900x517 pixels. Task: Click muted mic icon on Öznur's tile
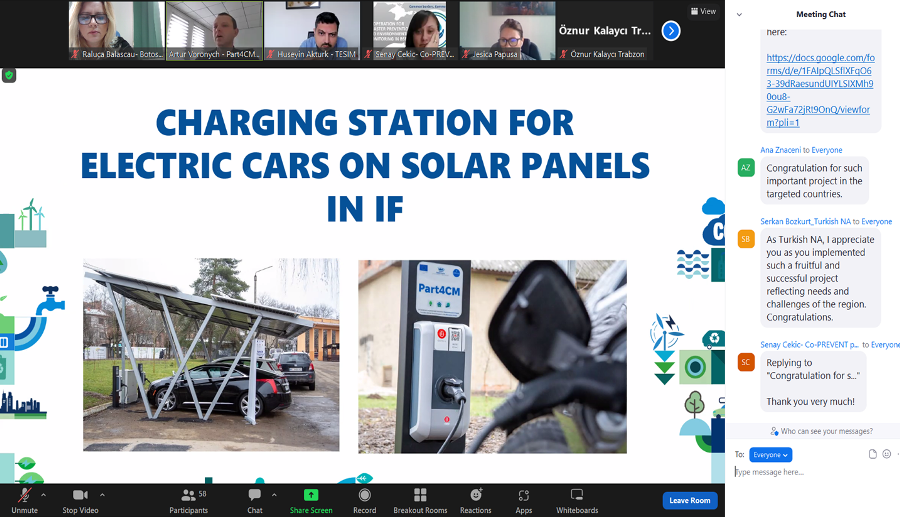coord(564,54)
